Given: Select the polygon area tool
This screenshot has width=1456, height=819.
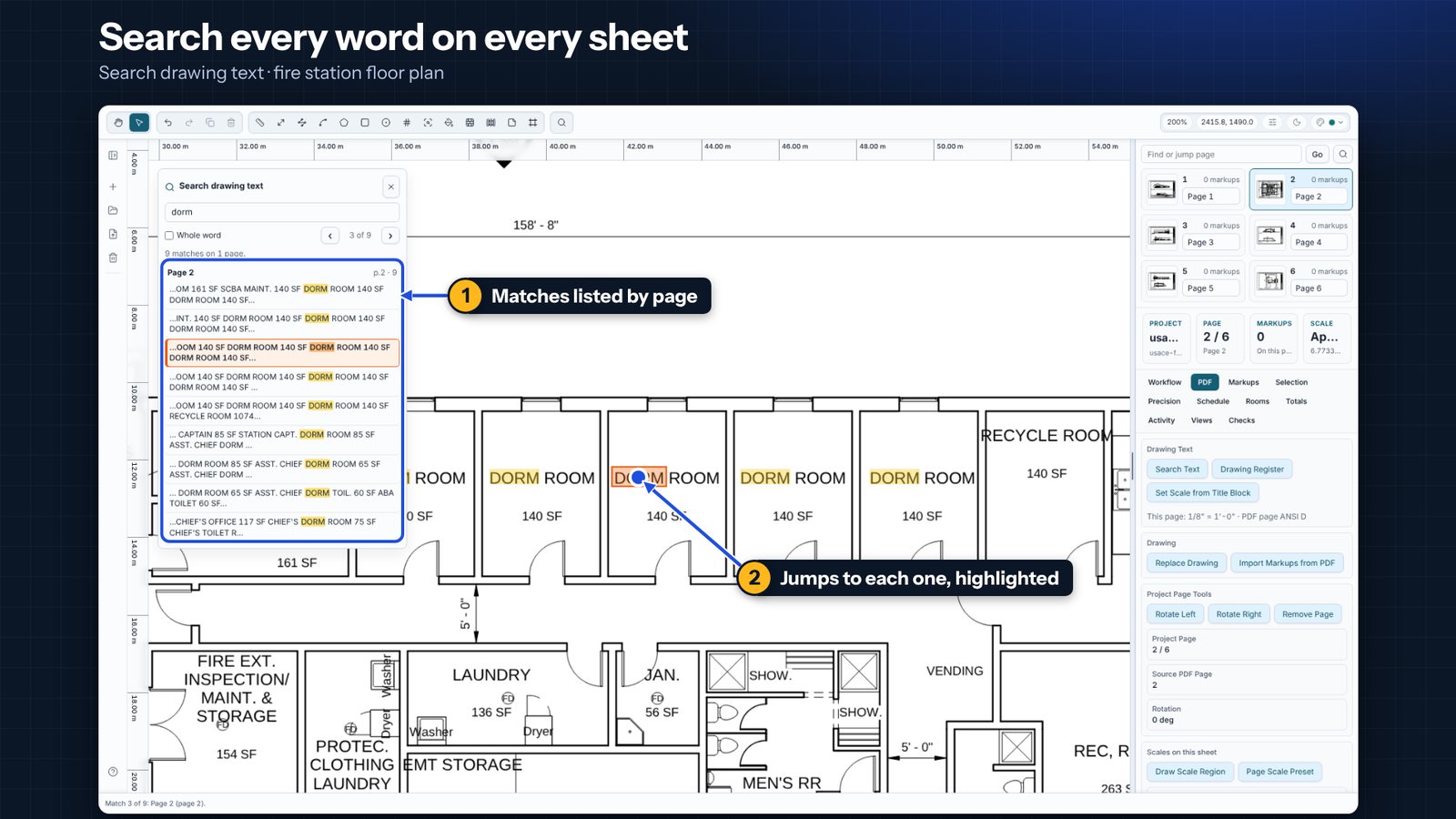Looking at the screenshot, I should (x=344, y=122).
